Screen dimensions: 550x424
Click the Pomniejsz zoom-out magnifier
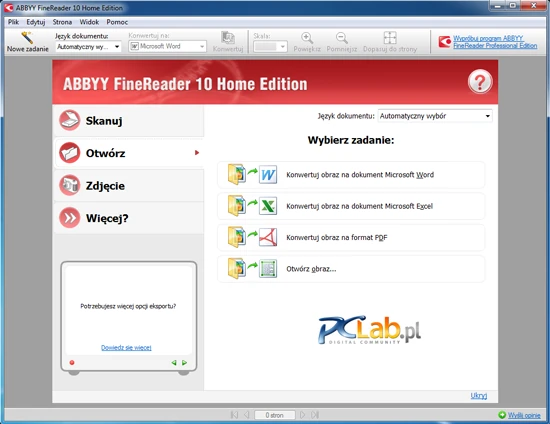(342, 38)
